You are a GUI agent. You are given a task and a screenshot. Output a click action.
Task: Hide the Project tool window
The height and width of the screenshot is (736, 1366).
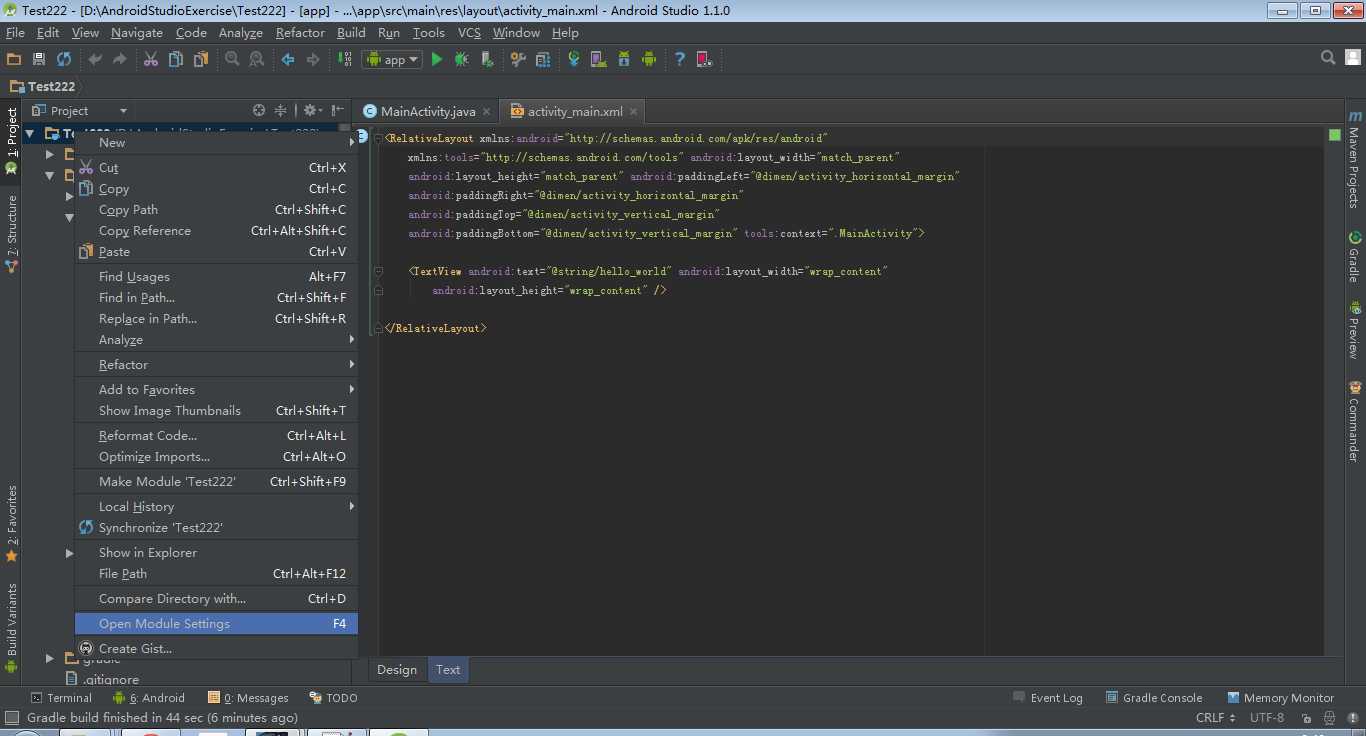coord(337,111)
